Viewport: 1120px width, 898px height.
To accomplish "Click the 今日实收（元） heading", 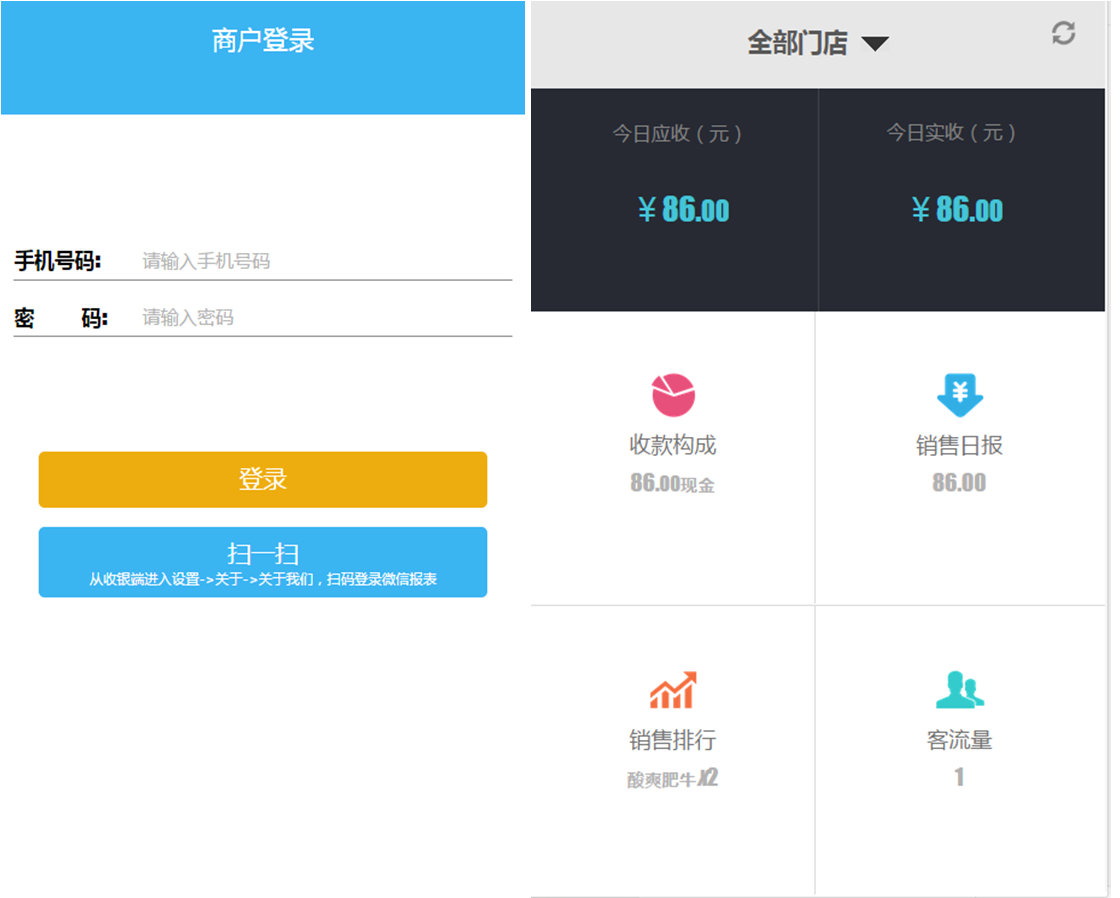I will coord(951,132).
